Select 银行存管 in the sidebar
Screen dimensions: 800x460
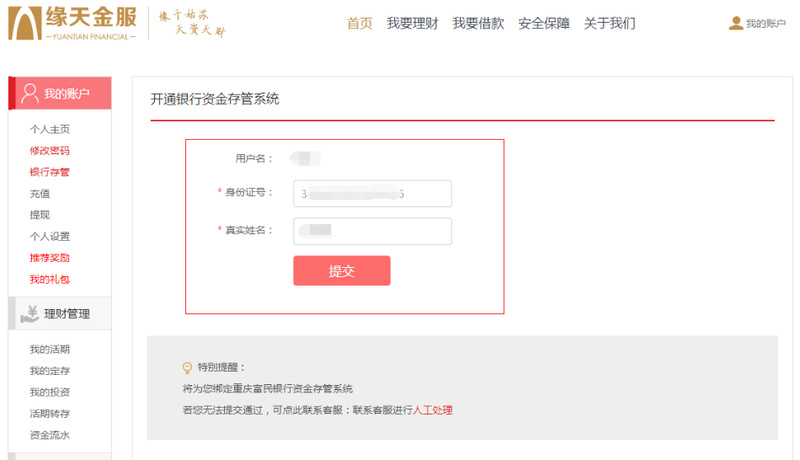49,172
